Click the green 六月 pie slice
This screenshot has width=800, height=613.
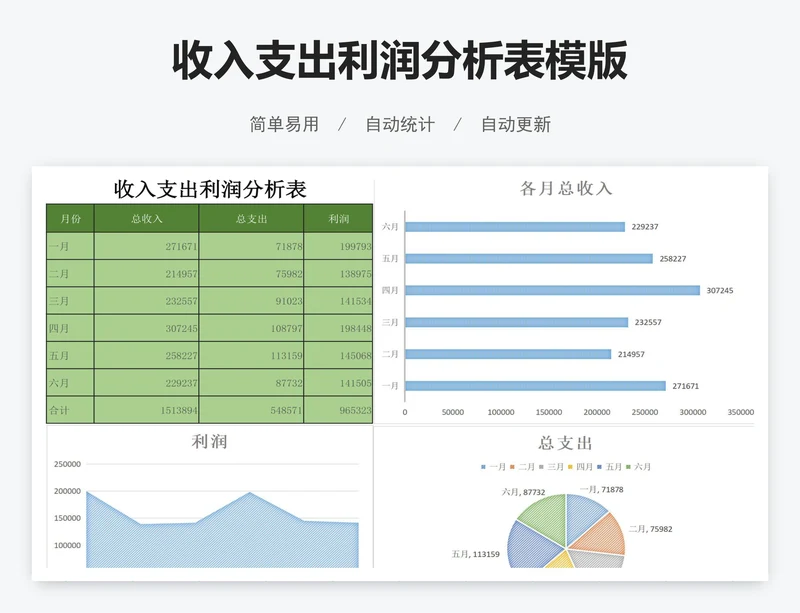(x=545, y=516)
